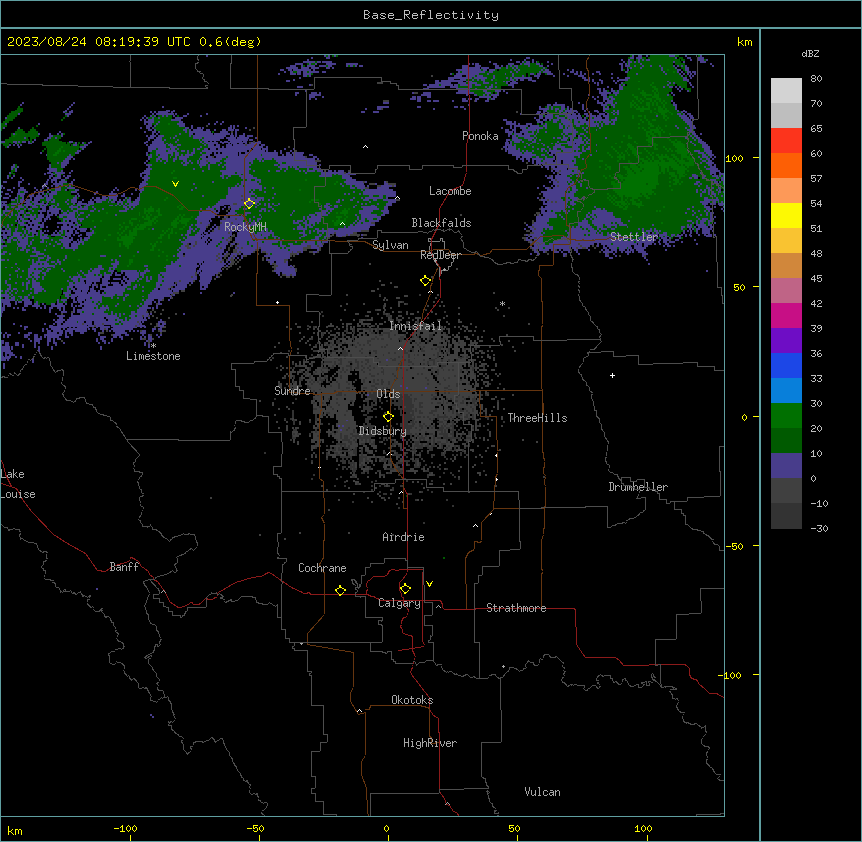Screen dimensions: 862x842
Task: Click the Didsbury town label
Action: 382,431
